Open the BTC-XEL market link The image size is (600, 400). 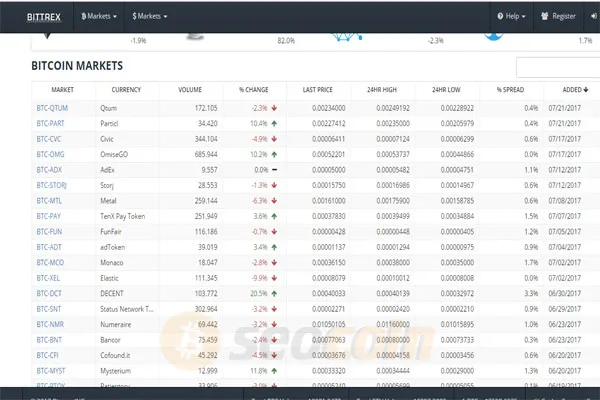[48, 278]
